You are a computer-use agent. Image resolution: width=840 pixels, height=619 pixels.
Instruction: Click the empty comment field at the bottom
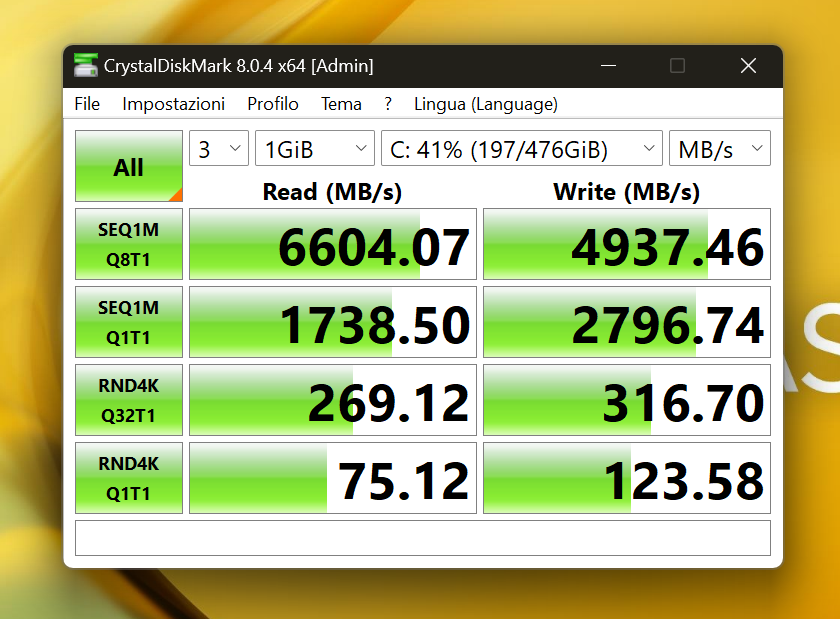tap(423, 538)
